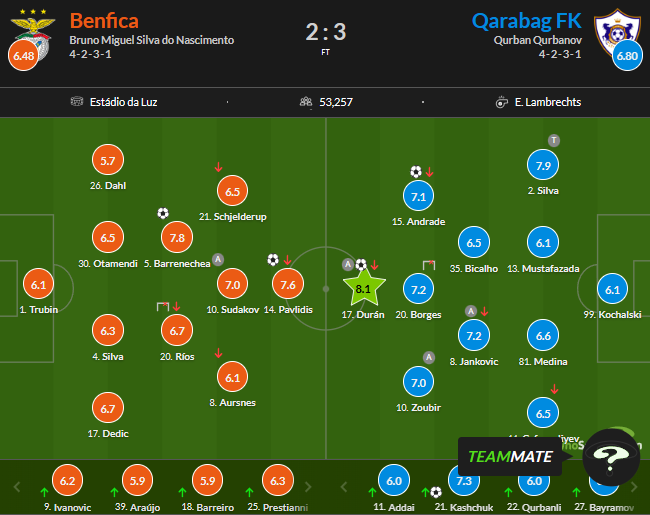Click the referee whistle icon by E. Lambrechts
650x515 pixels.
(502, 101)
